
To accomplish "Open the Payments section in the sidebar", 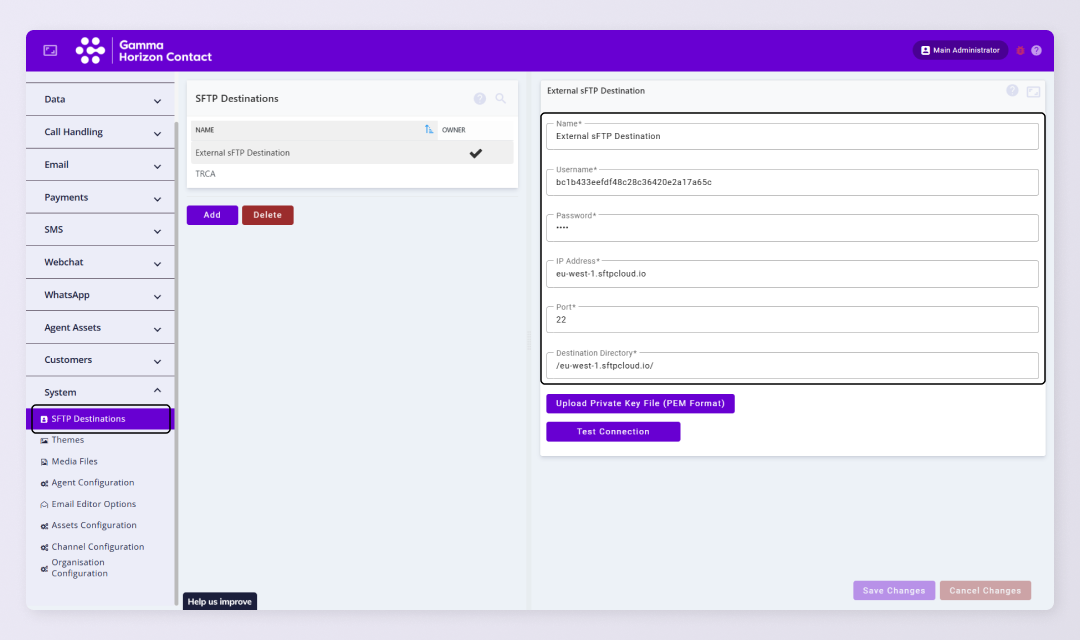I will [x=100, y=196].
